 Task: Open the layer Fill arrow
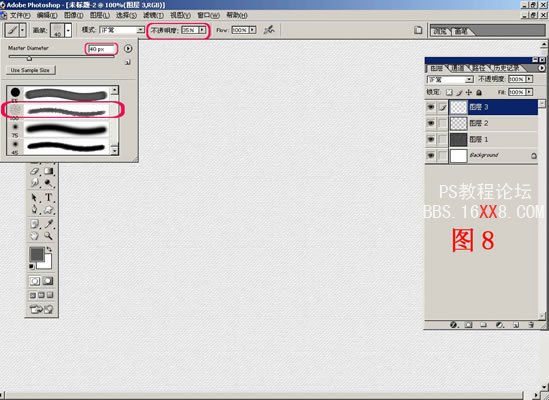pos(529,92)
